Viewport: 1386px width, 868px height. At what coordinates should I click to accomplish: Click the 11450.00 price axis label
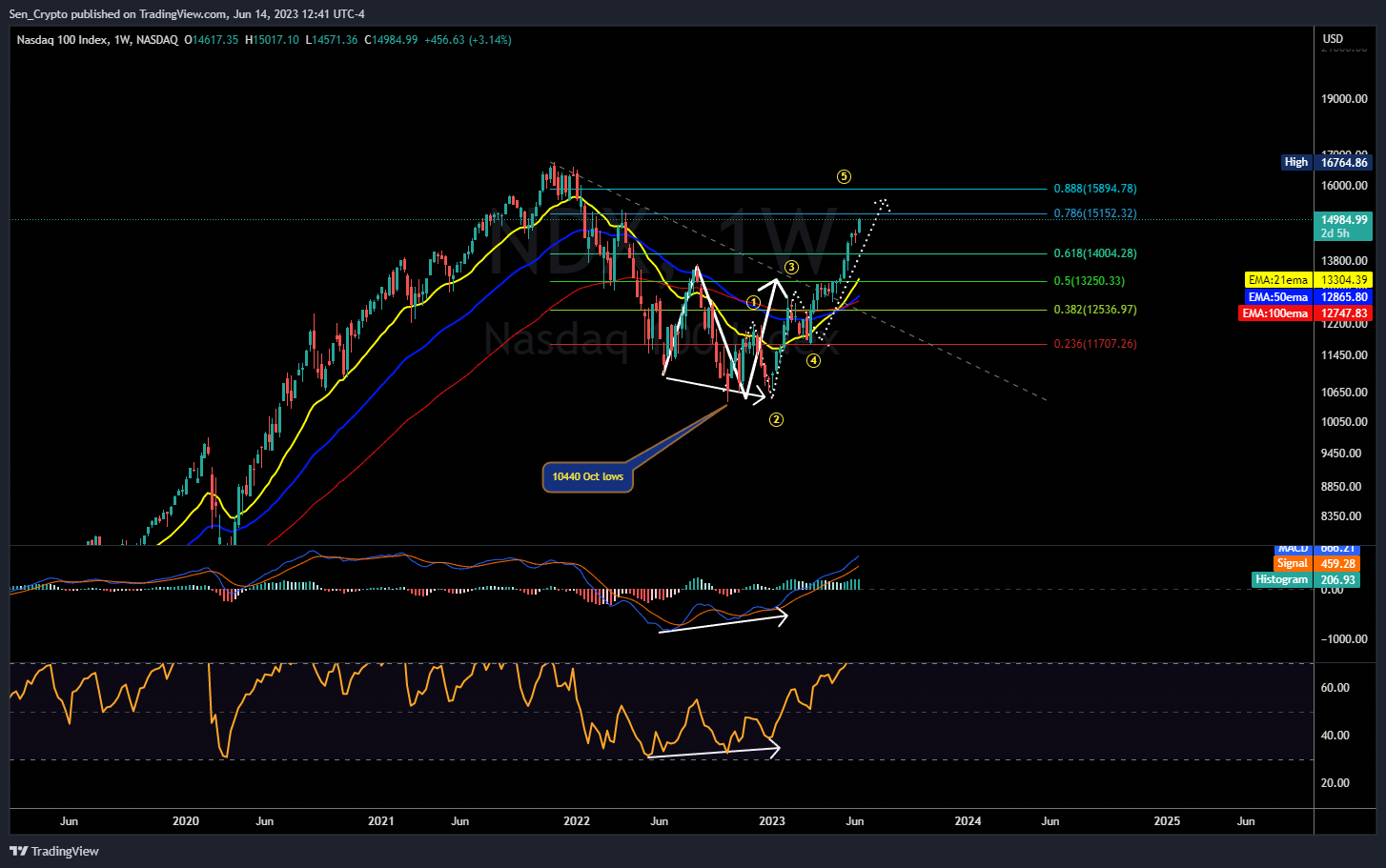(1344, 355)
